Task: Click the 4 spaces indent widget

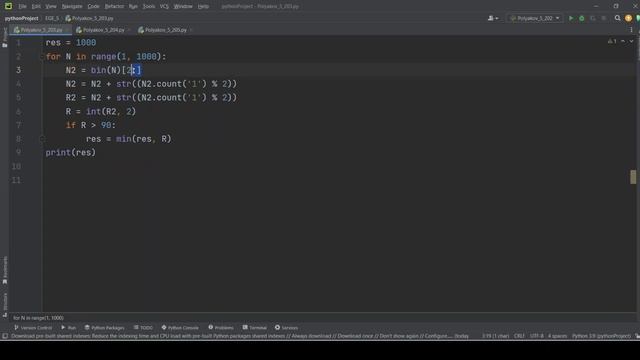Action: click(x=557, y=336)
